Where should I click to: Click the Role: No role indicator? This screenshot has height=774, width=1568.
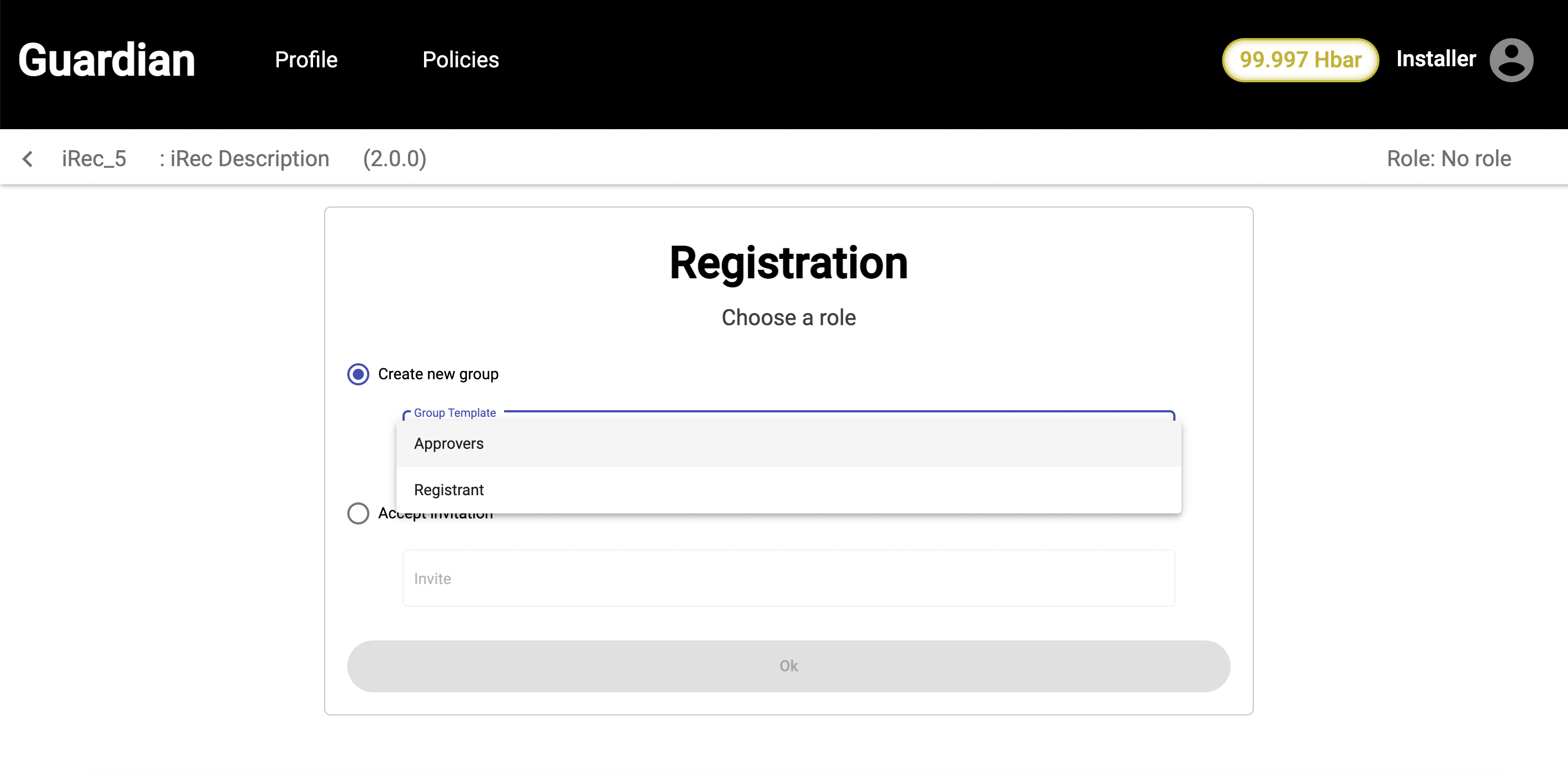[x=1449, y=159]
